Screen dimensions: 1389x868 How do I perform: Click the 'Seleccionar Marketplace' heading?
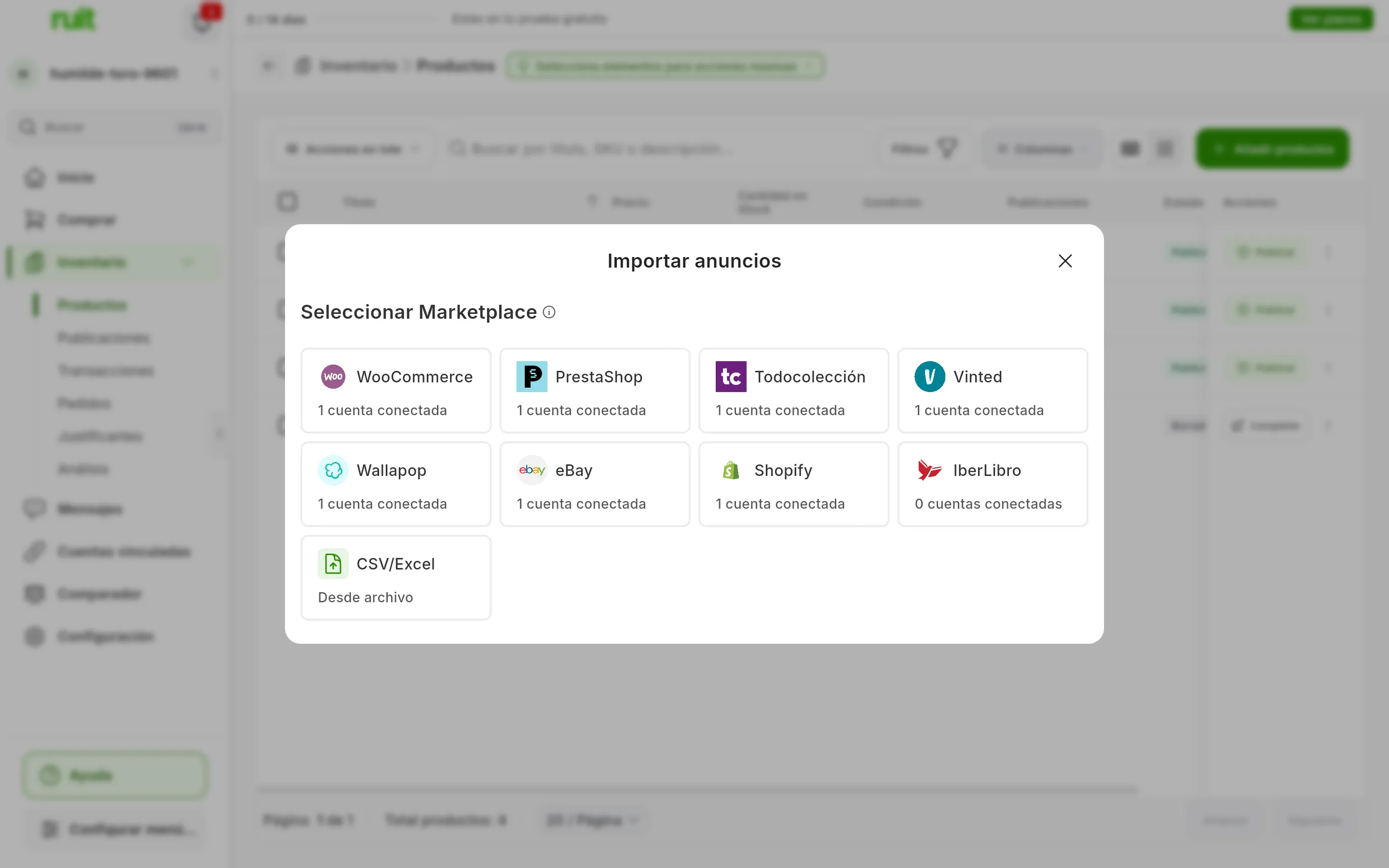(419, 312)
